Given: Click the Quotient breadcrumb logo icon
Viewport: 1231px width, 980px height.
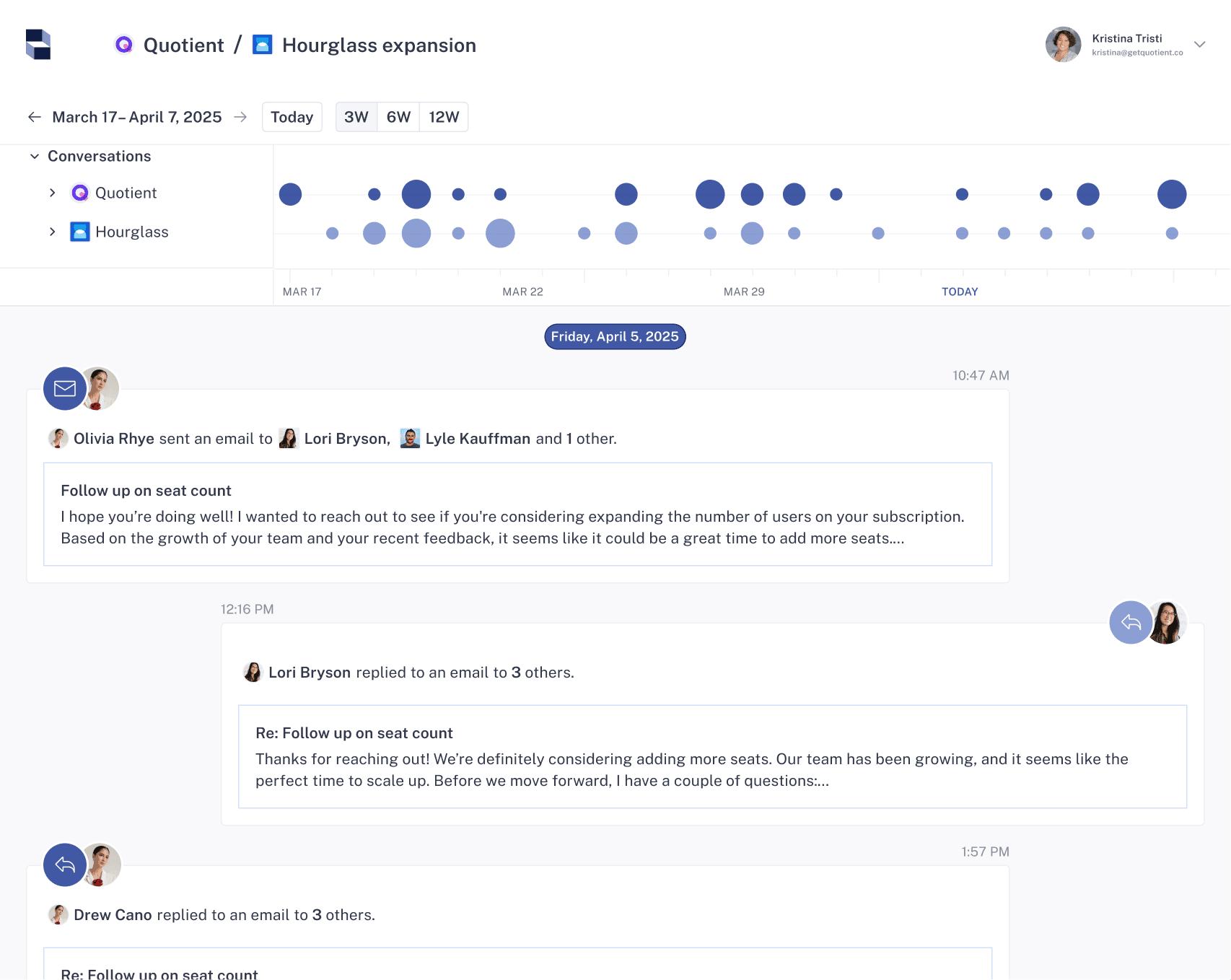Looking at the screenshot, I should pos(124,45).
